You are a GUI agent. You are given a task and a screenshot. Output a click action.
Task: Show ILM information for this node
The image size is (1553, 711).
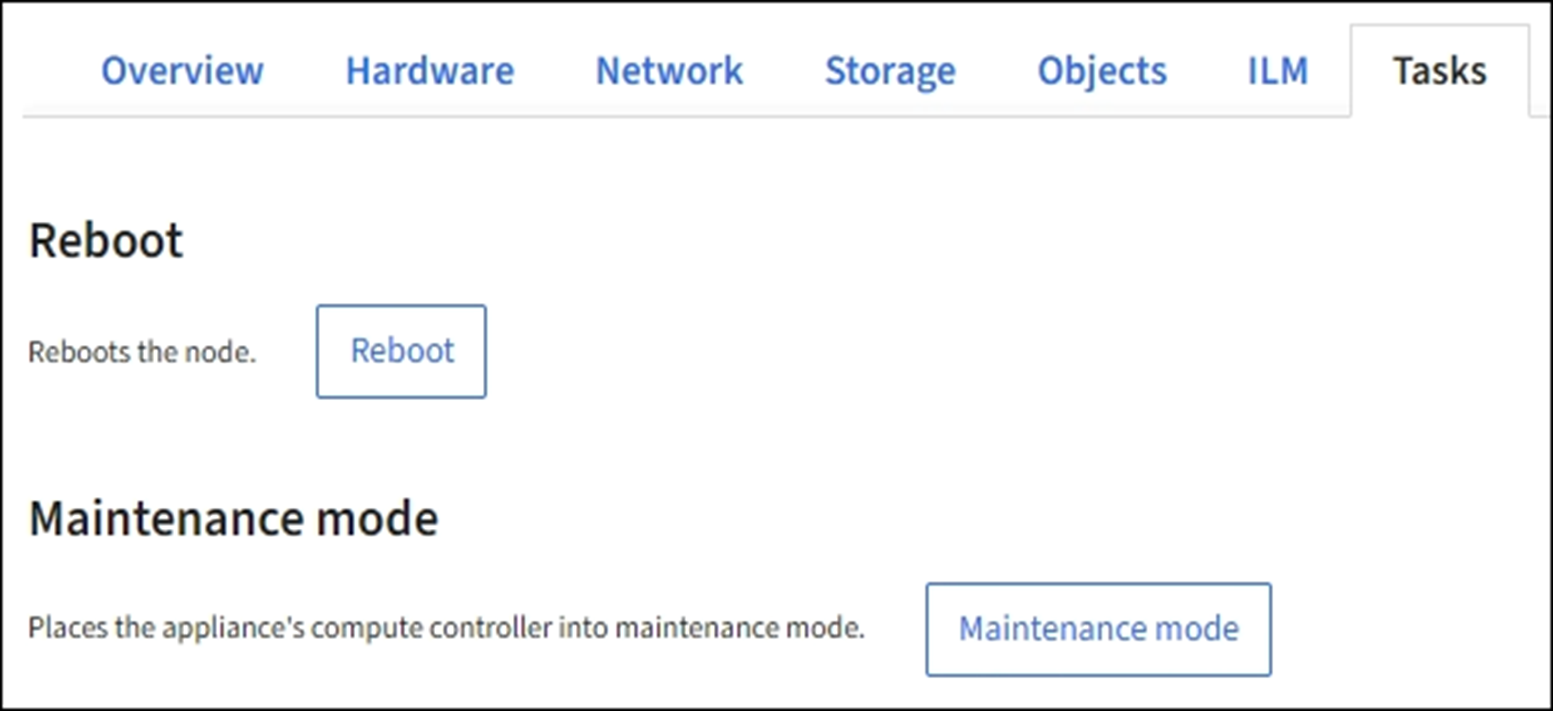click(1277, 71)
